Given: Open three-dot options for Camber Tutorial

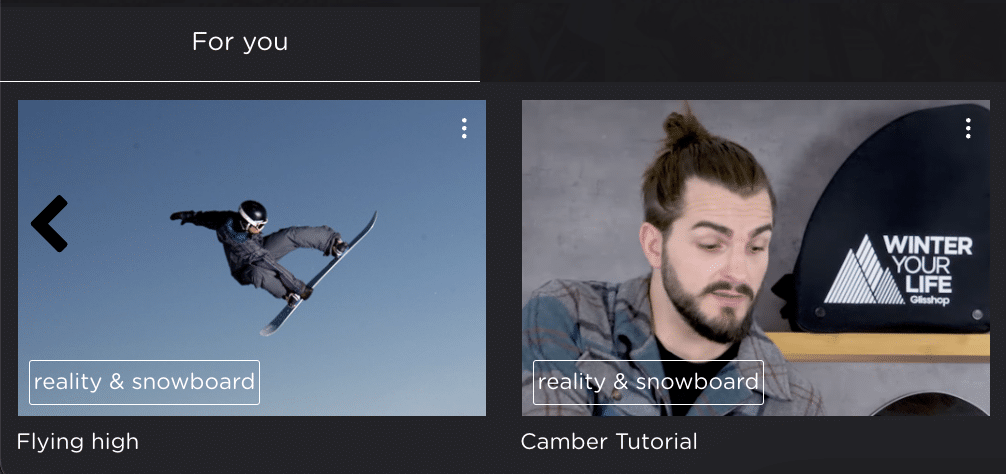Looking at the screenshot, I should click(968, 128).
